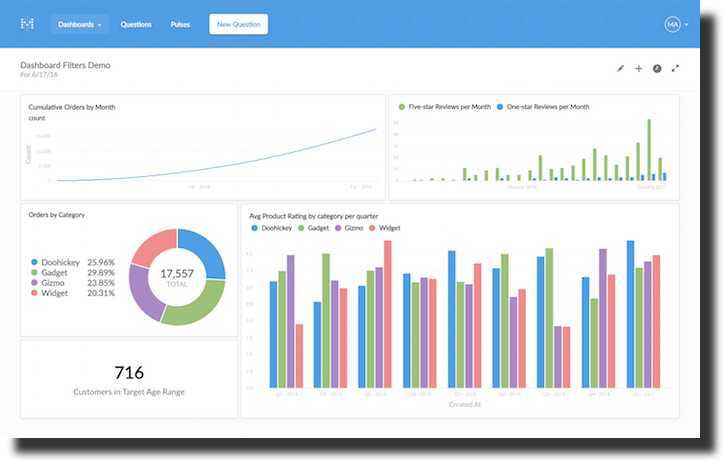The height and width of the screenshot is (461, 723).
Task: Click the green Gadget donut slice
Action: 197,307
